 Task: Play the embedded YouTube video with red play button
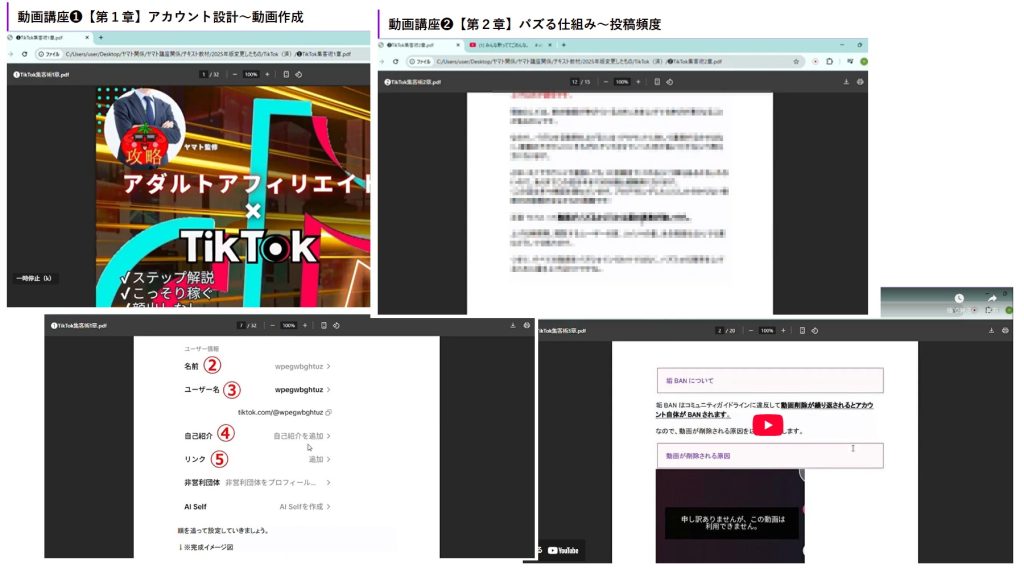(767, 425)
